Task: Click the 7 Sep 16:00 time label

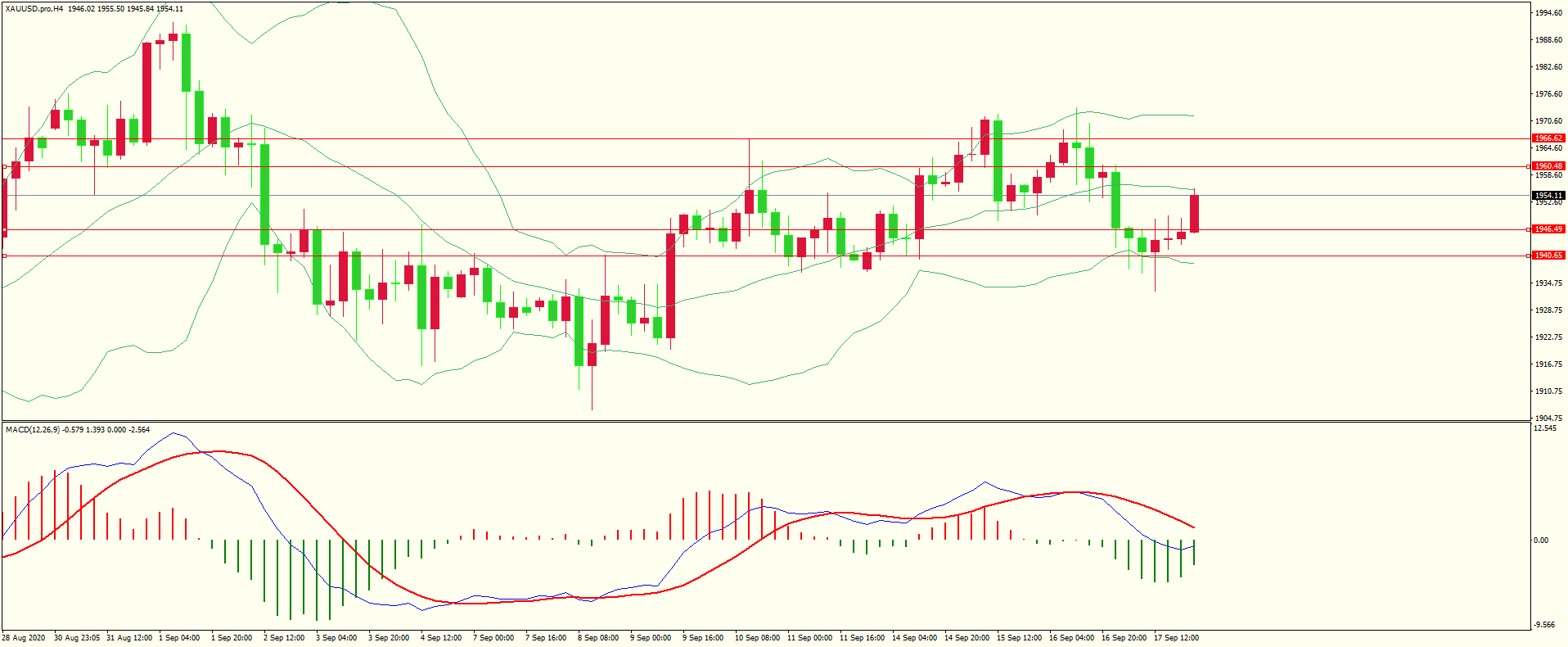Action: pos(546,637)
